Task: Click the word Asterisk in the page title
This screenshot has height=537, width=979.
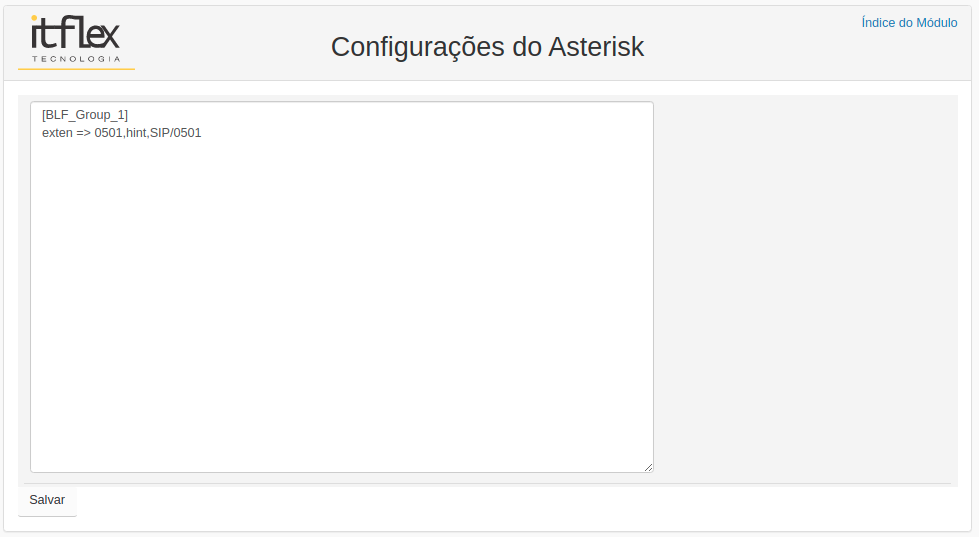Action: [x=596, y=47]
